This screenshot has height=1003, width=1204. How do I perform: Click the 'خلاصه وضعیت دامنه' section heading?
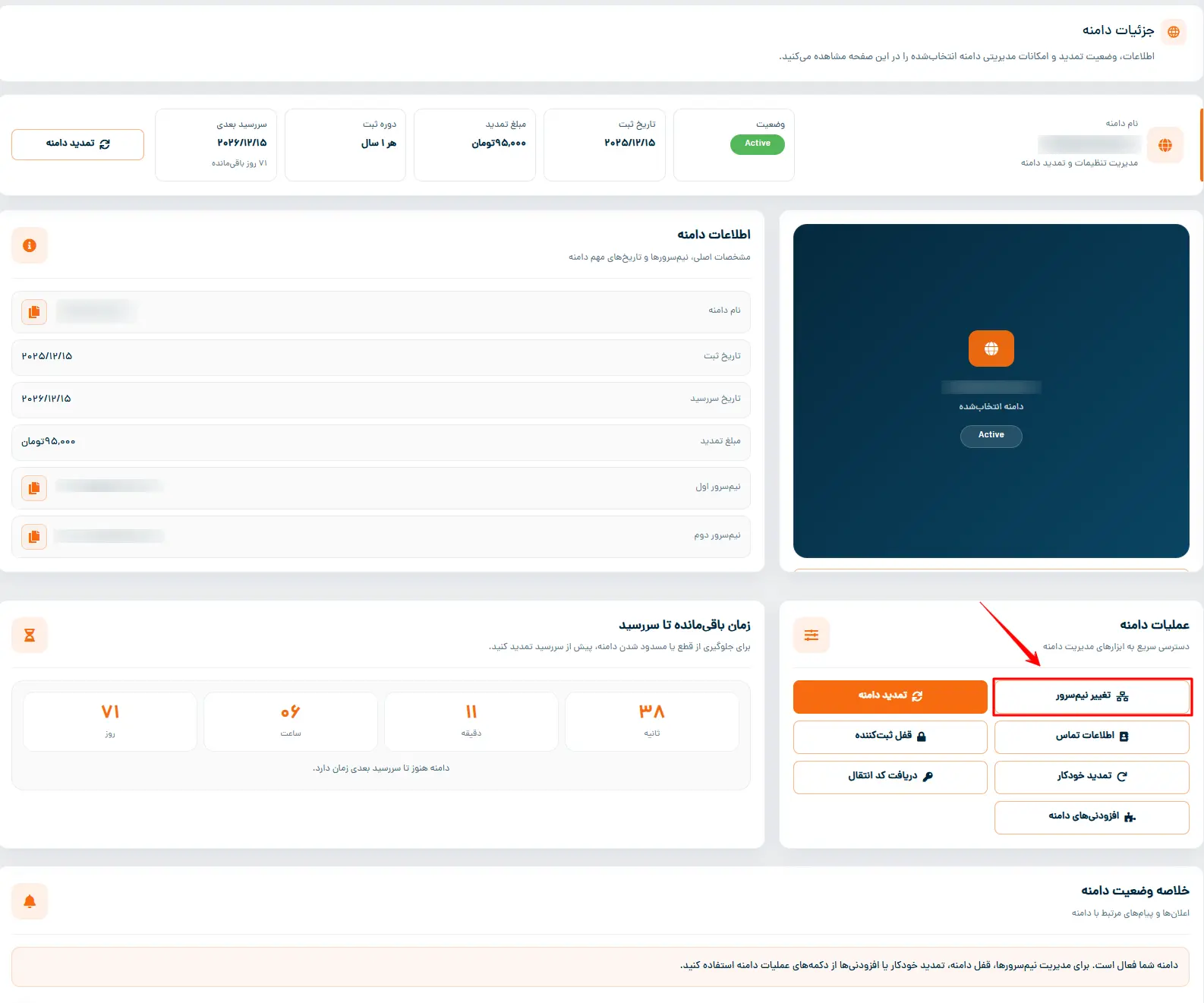pyautogui.click(x=1136, y=891)
